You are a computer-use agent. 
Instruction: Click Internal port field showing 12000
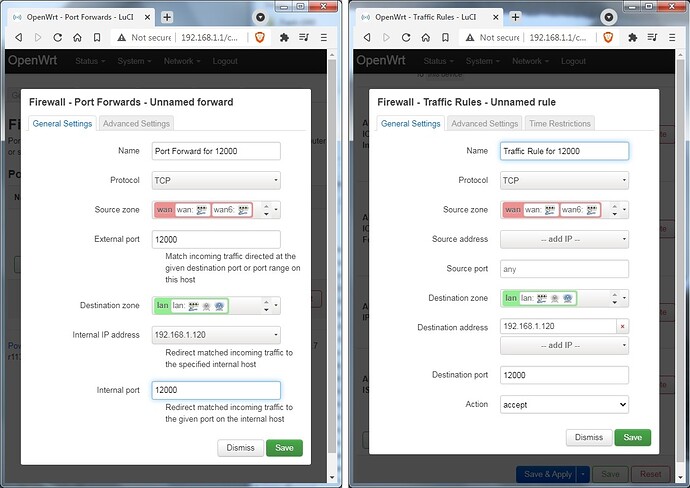[x=216, y=390]
